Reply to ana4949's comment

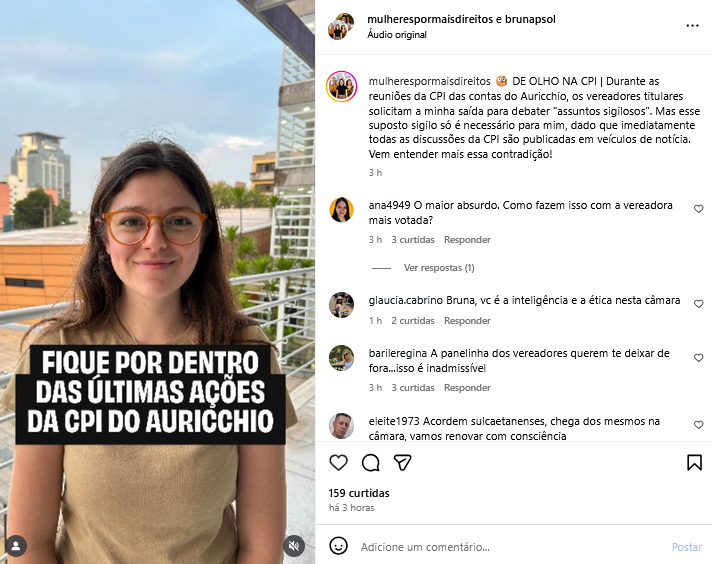467,240
